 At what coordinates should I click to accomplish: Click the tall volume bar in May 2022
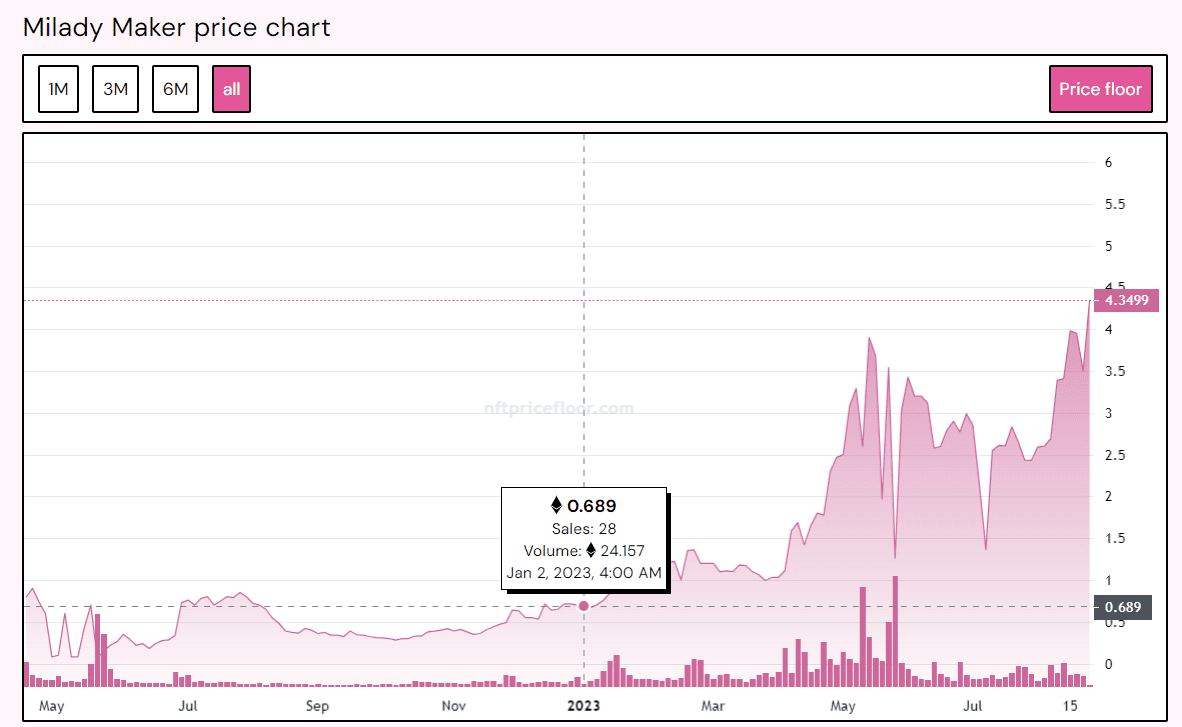(x=98, y=649)
